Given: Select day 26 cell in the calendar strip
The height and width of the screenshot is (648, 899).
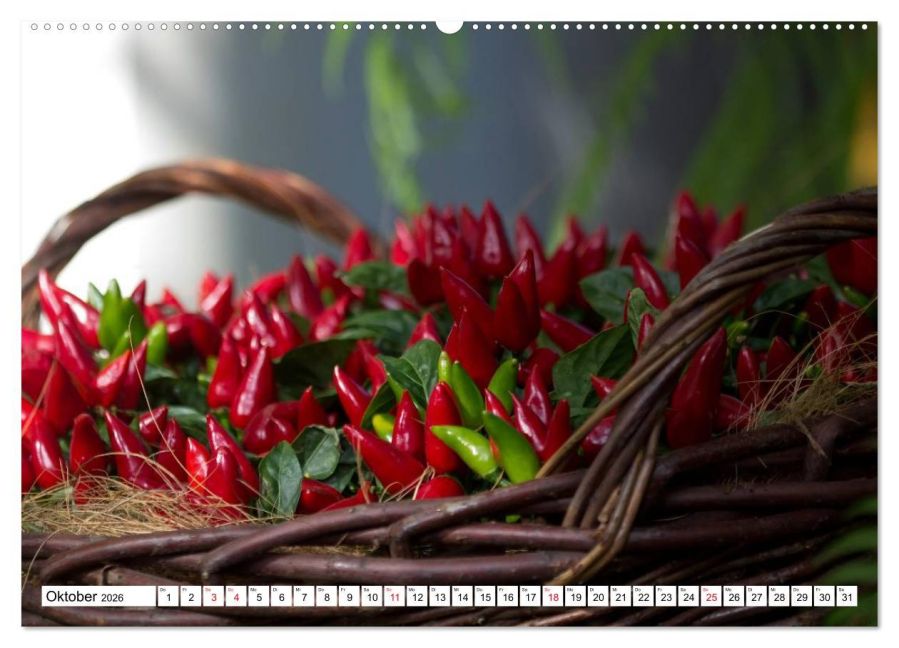Looking at the screenshot, I should pos(734,596).
